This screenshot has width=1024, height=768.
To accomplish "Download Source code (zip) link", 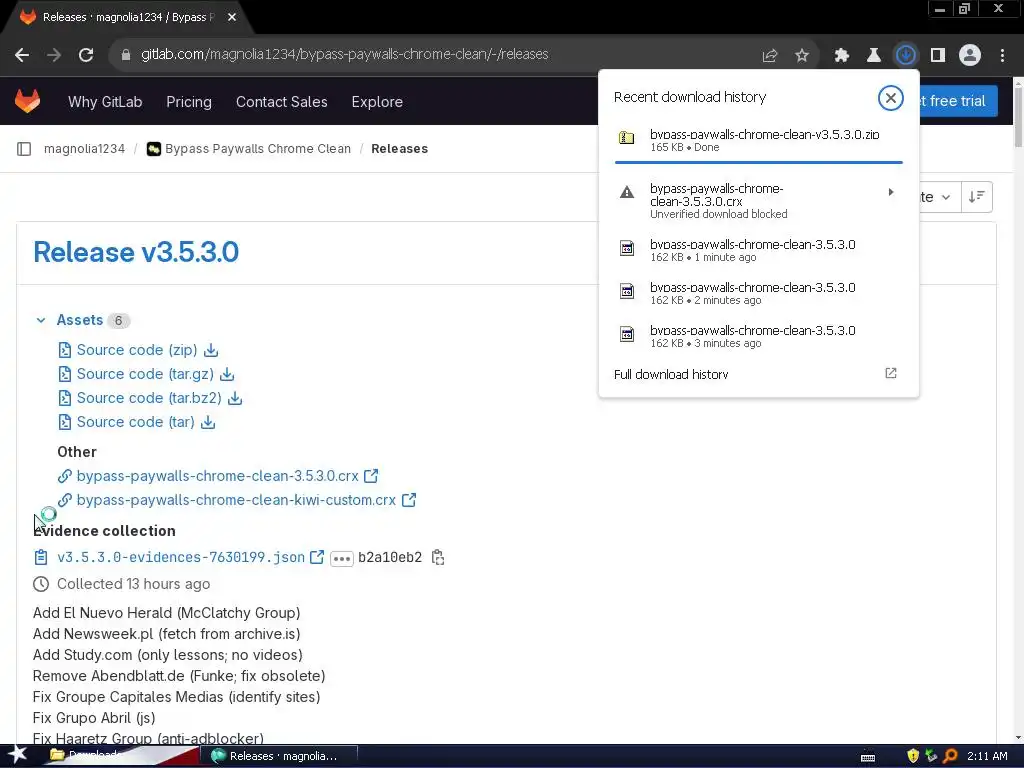I will point(137,350).
